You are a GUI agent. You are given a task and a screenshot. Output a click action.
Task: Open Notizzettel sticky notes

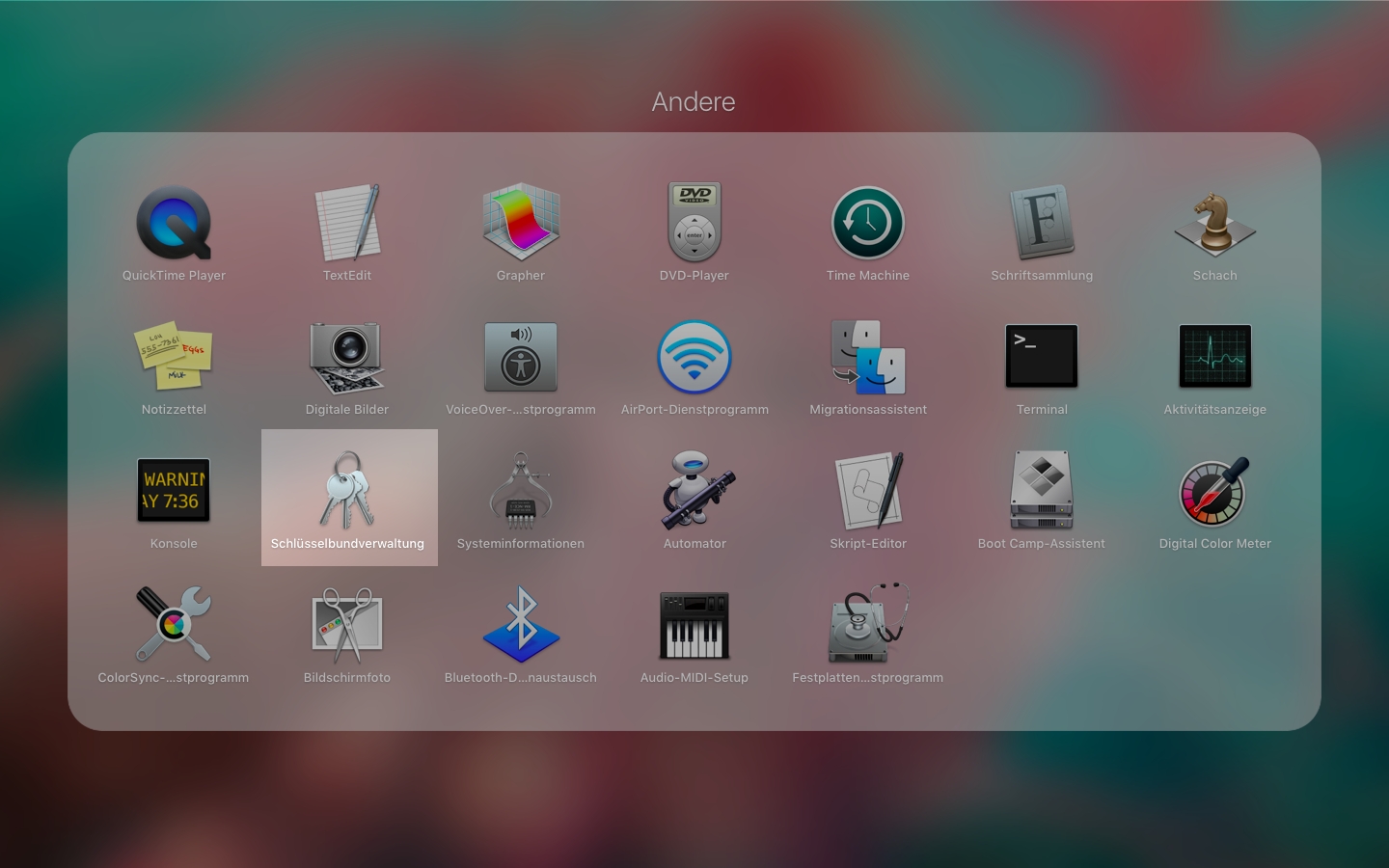click(174, 358)
